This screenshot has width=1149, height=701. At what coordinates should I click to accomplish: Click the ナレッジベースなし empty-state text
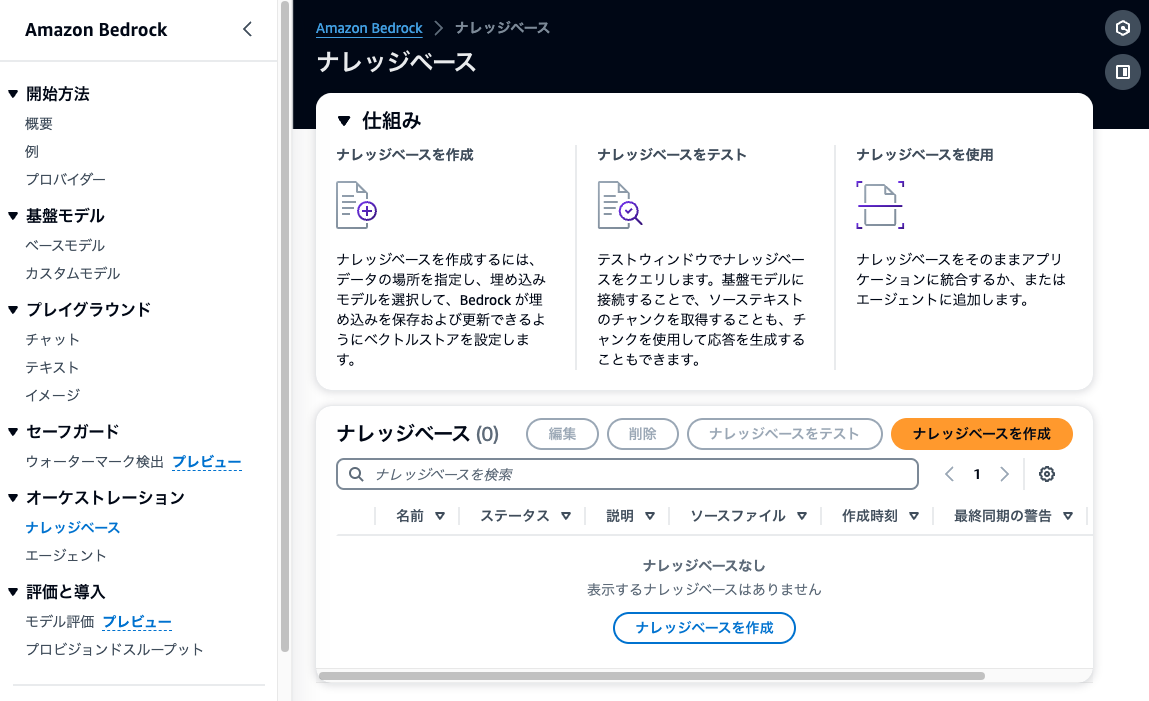(x=704, y=565)
